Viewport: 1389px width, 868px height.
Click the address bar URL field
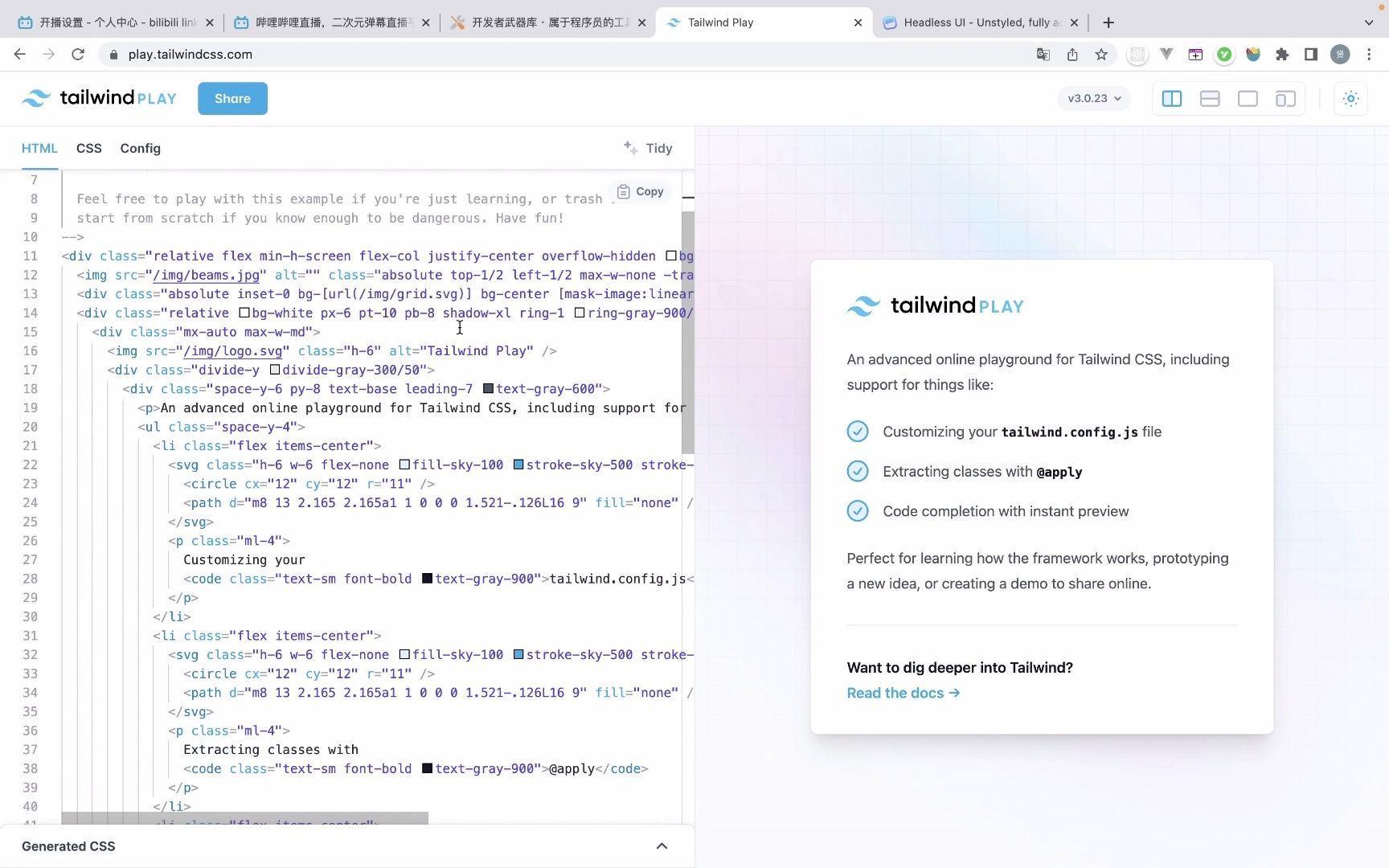[563, 54]
